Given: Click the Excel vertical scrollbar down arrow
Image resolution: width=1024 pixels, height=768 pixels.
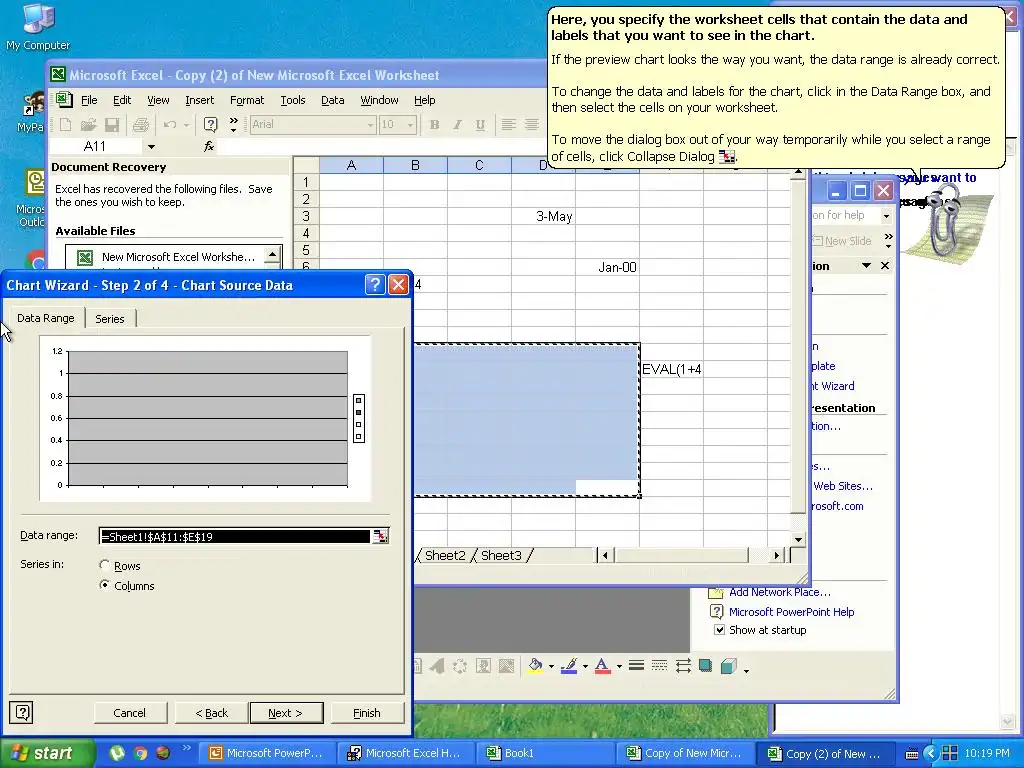Looking at the screenshot, I should pyautogui.click(x=798, y=539).
